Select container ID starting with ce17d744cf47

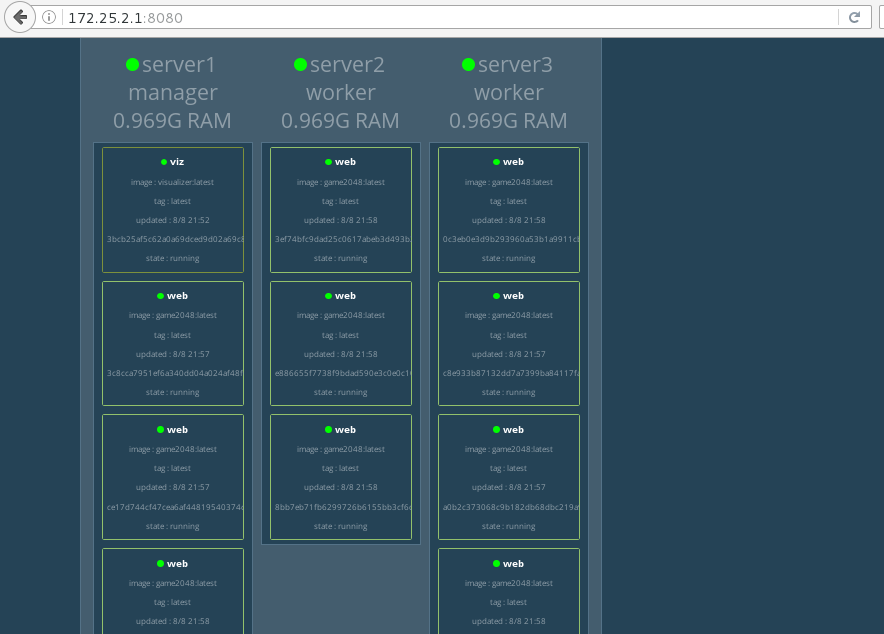pyautogui.click(x=175, y=507)
